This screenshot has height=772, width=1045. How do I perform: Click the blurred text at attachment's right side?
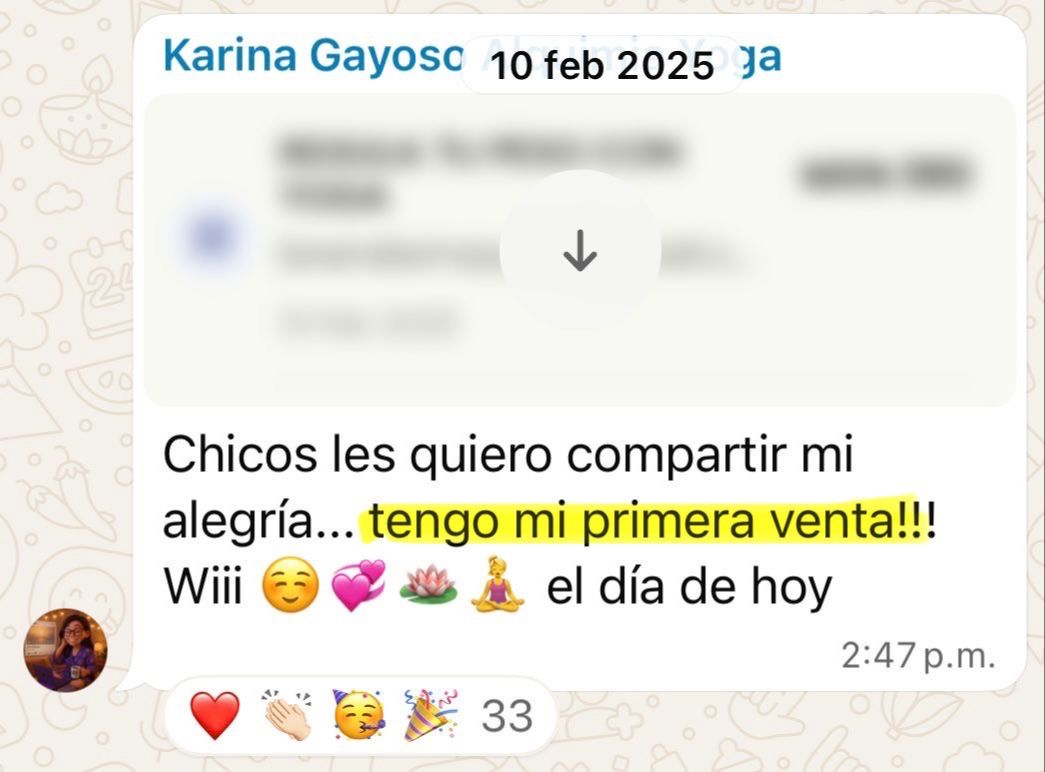(885, 174)
